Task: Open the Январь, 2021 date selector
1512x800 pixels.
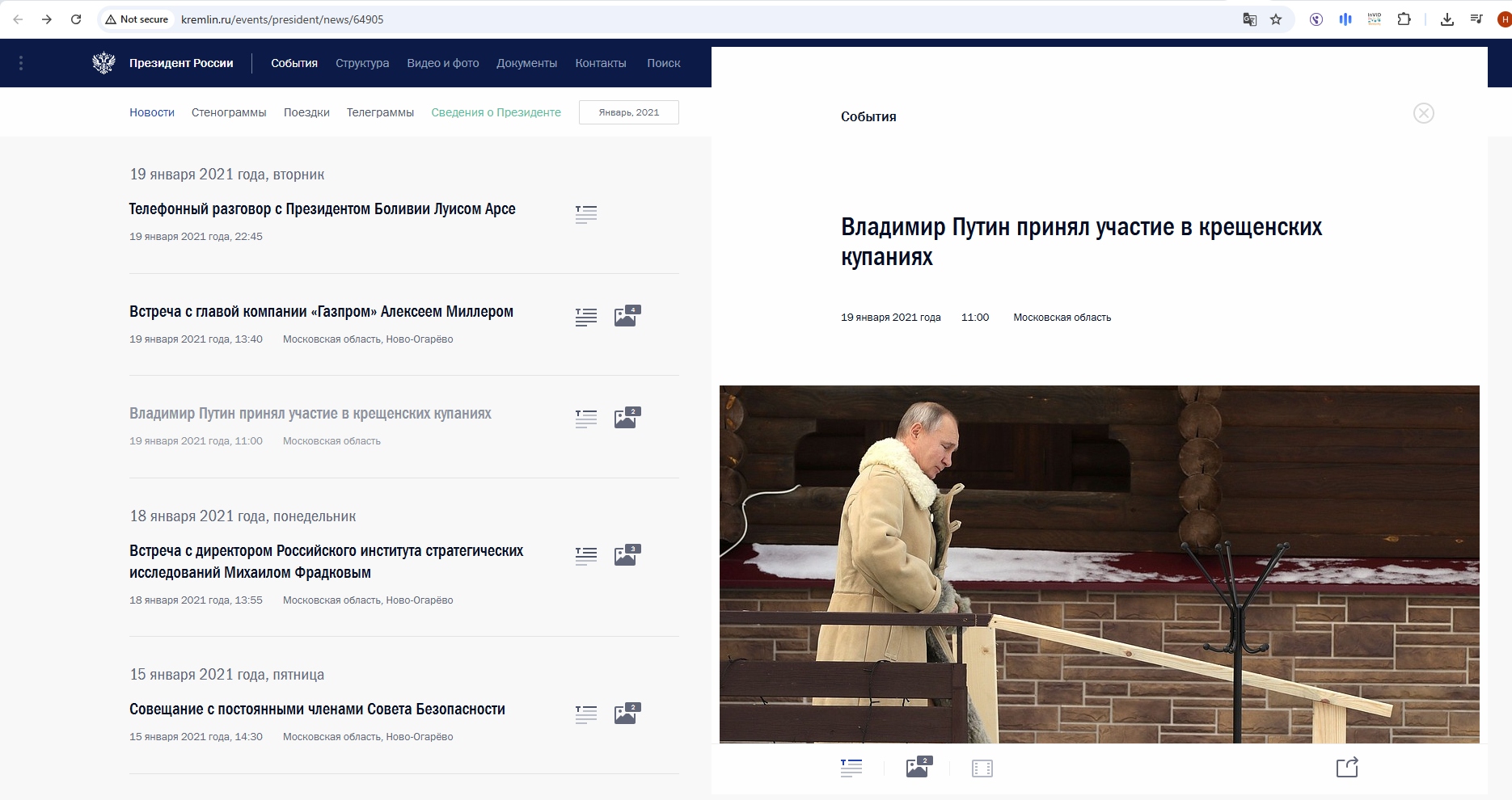Action: 629,112
